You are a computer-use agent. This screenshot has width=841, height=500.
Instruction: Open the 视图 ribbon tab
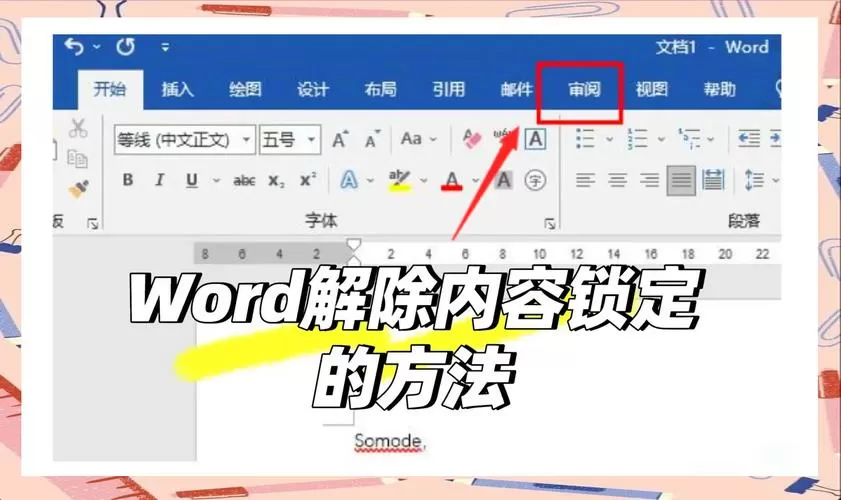click(x=652, y=89)
